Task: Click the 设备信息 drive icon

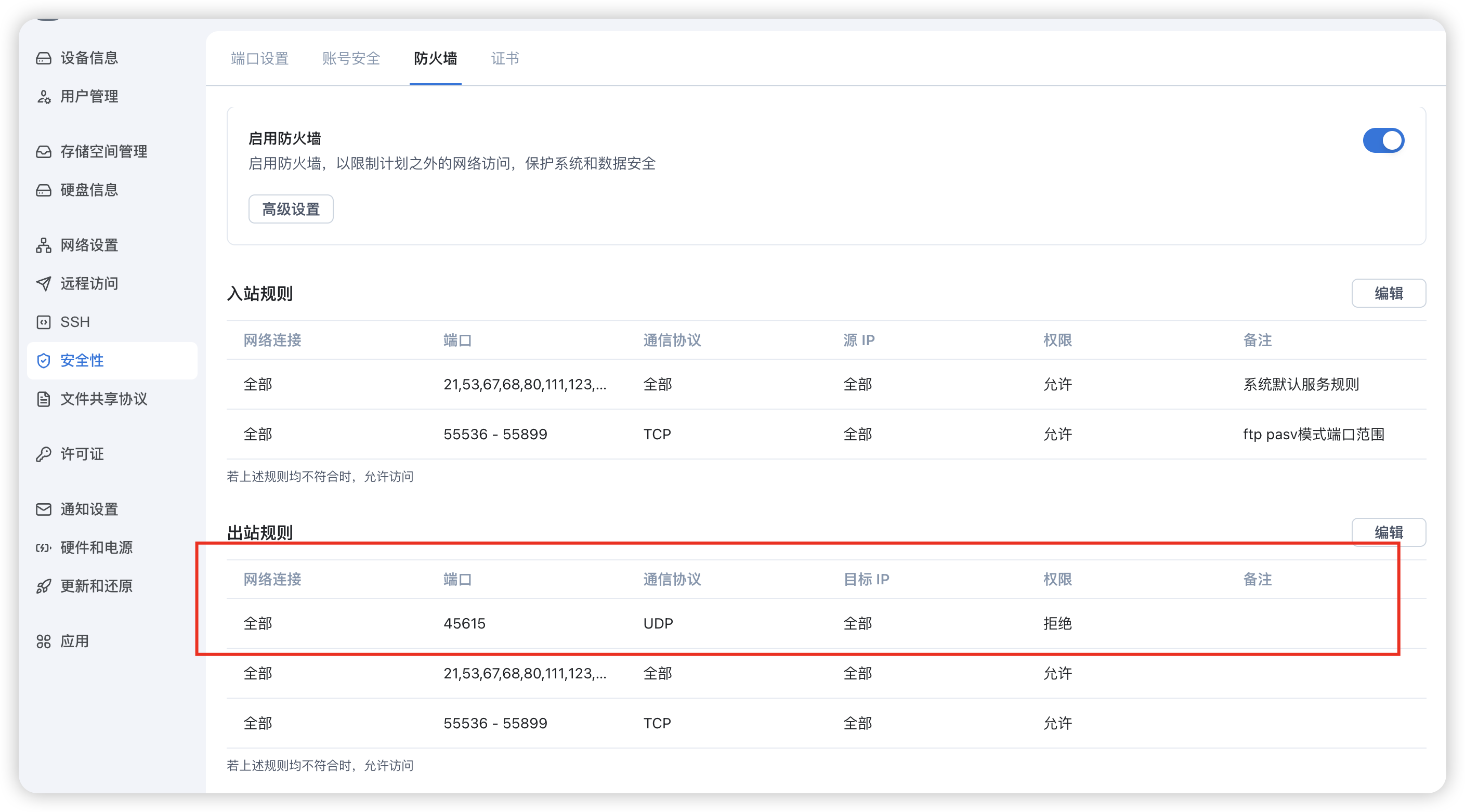Action: pos(44,58)
